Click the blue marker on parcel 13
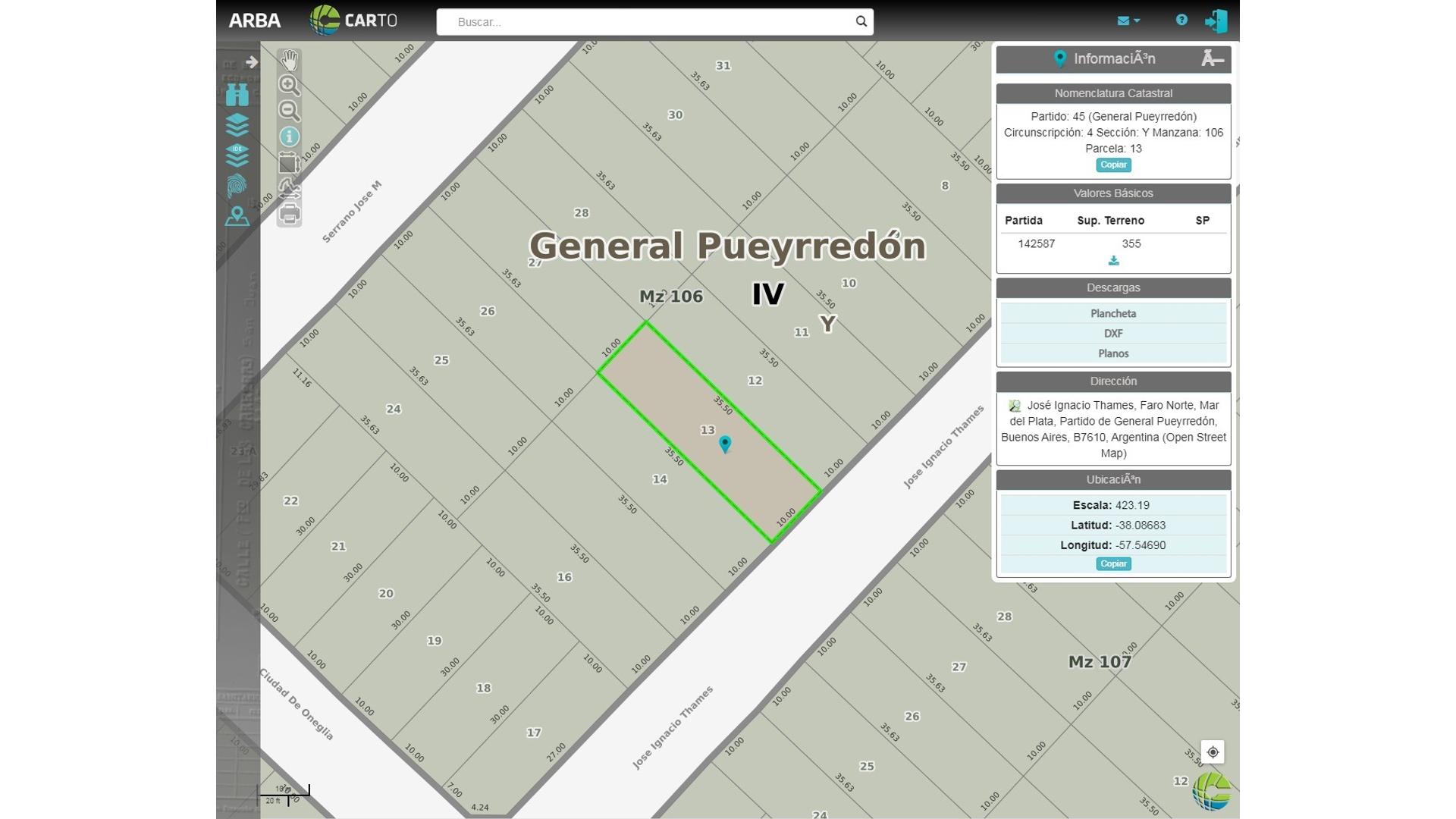Screen dimensions: 1456x819 click(x=725, y=444)
